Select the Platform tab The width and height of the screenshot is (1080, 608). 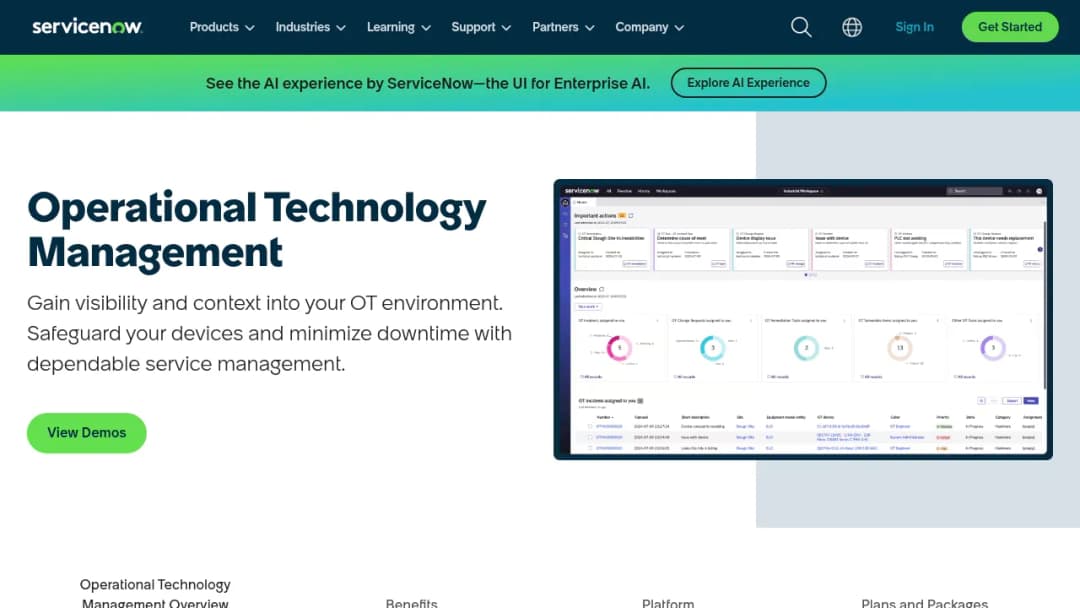(668, 603)
